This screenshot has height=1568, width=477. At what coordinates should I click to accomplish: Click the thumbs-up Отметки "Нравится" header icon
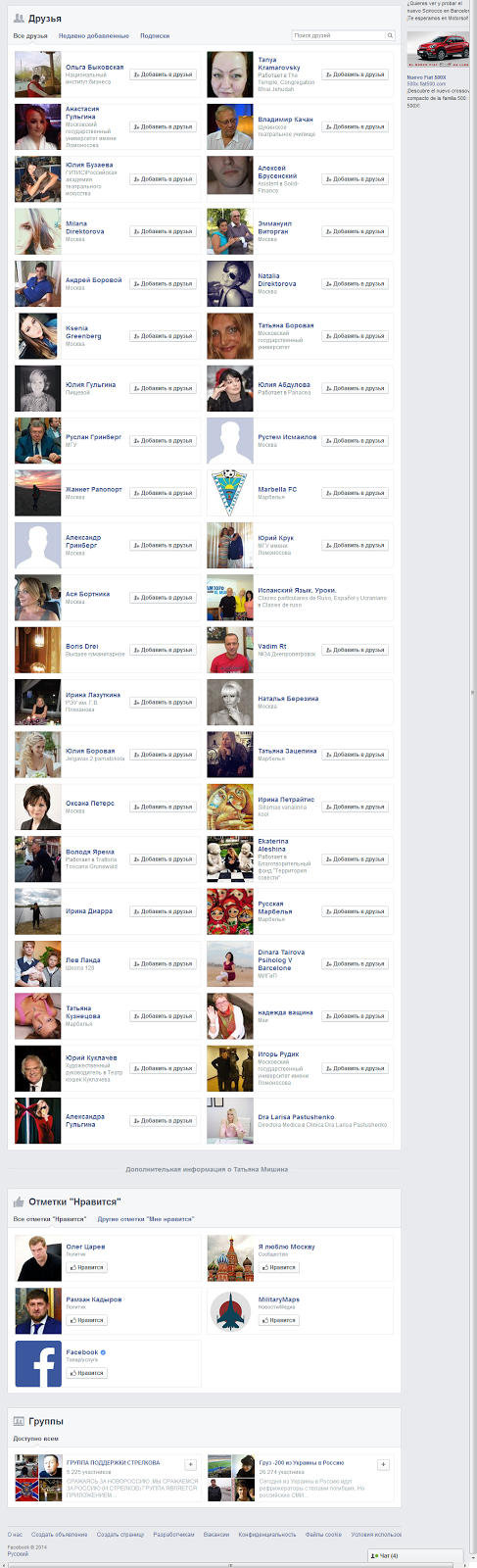point(19,1200)
